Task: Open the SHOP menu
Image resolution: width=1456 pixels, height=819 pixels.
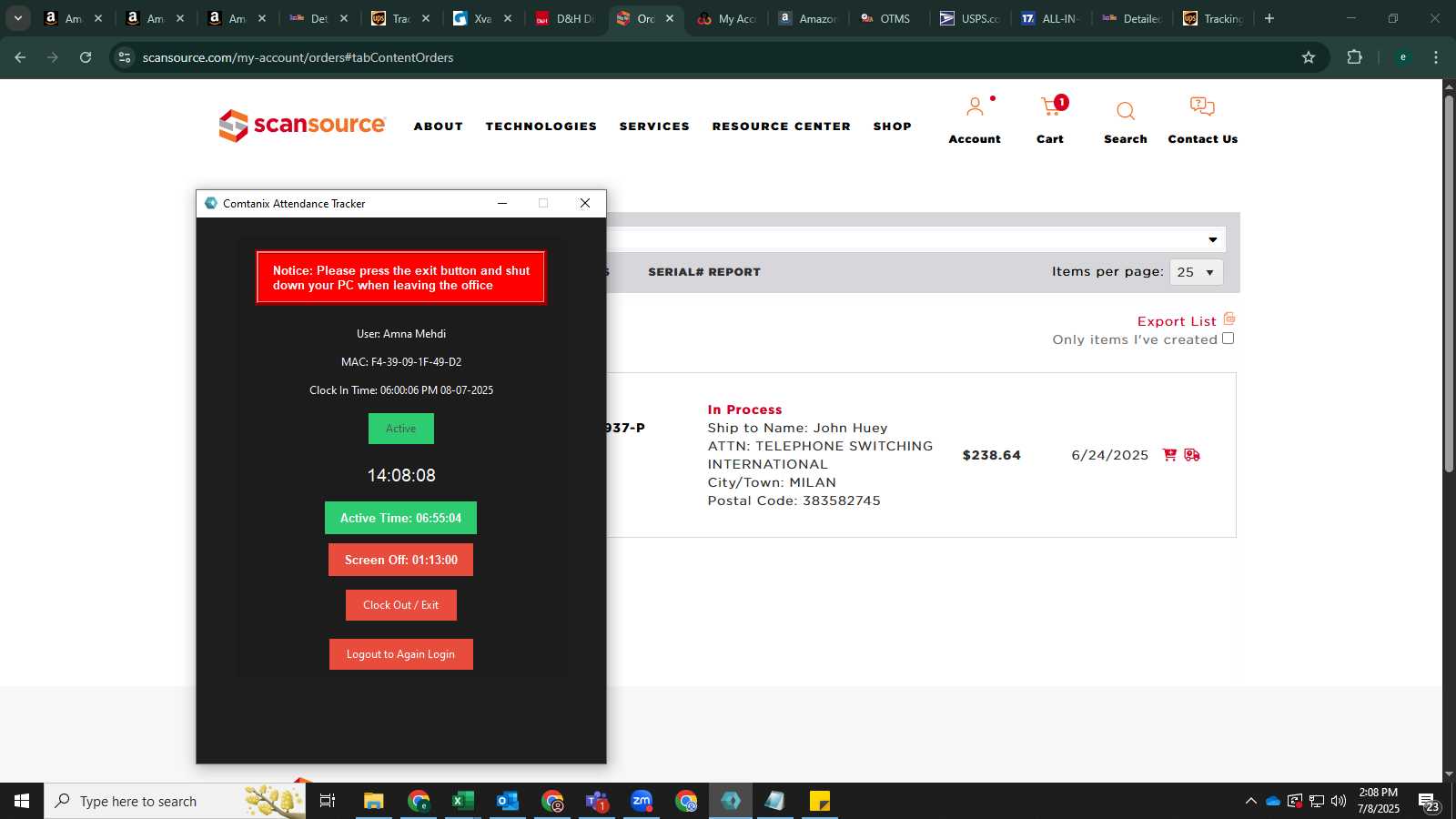Action: (893, 126)
